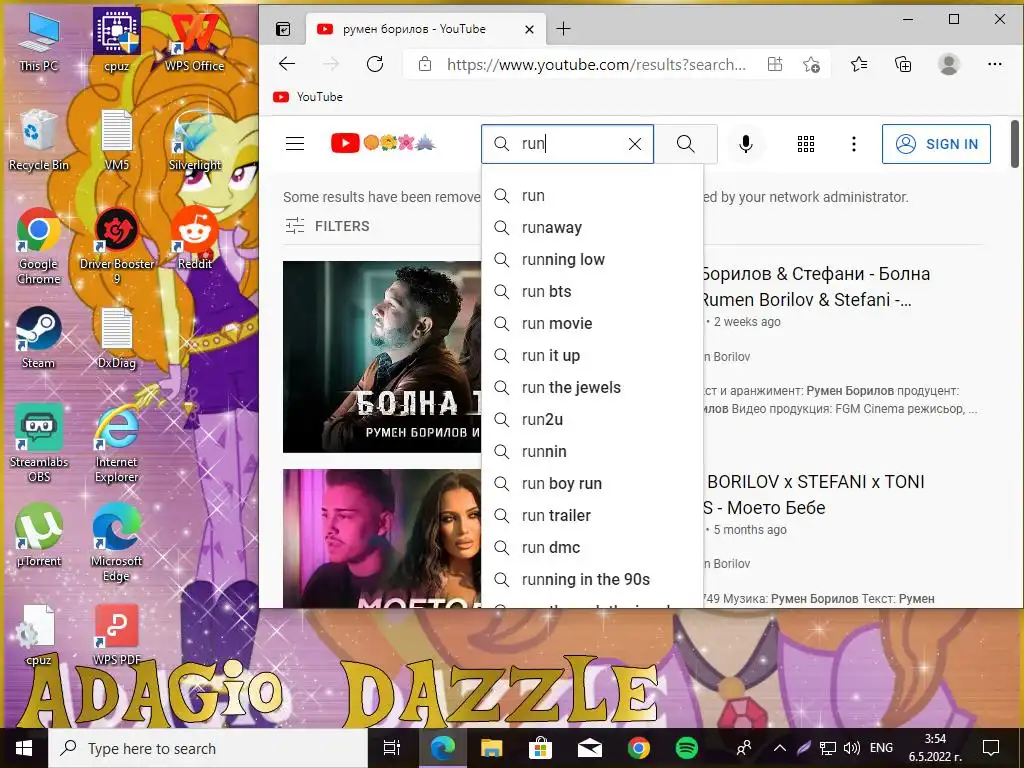The height and width of the screenshot is (768, 1024).
Task: Open the cpuz app icon beside This PC
Action: (x=116, y=41)
